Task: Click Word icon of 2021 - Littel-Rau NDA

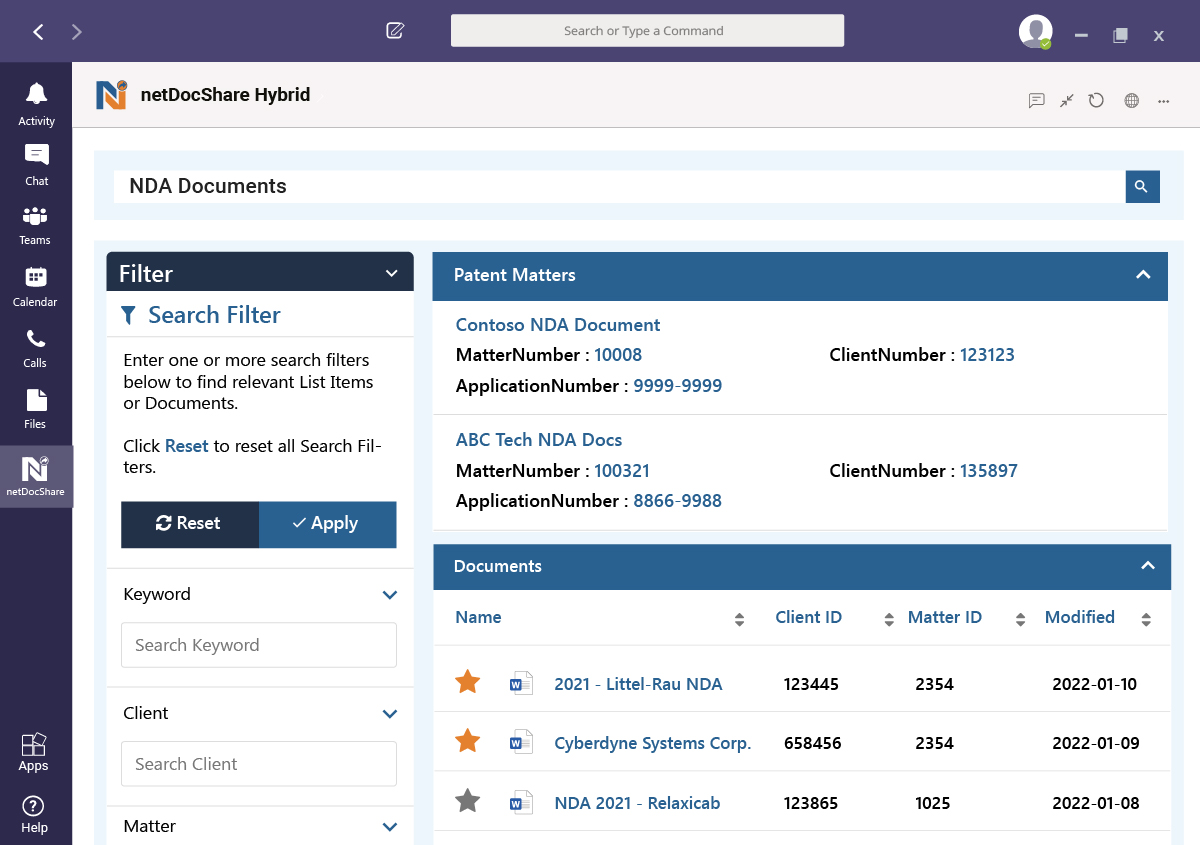Action: pos(521,683)
